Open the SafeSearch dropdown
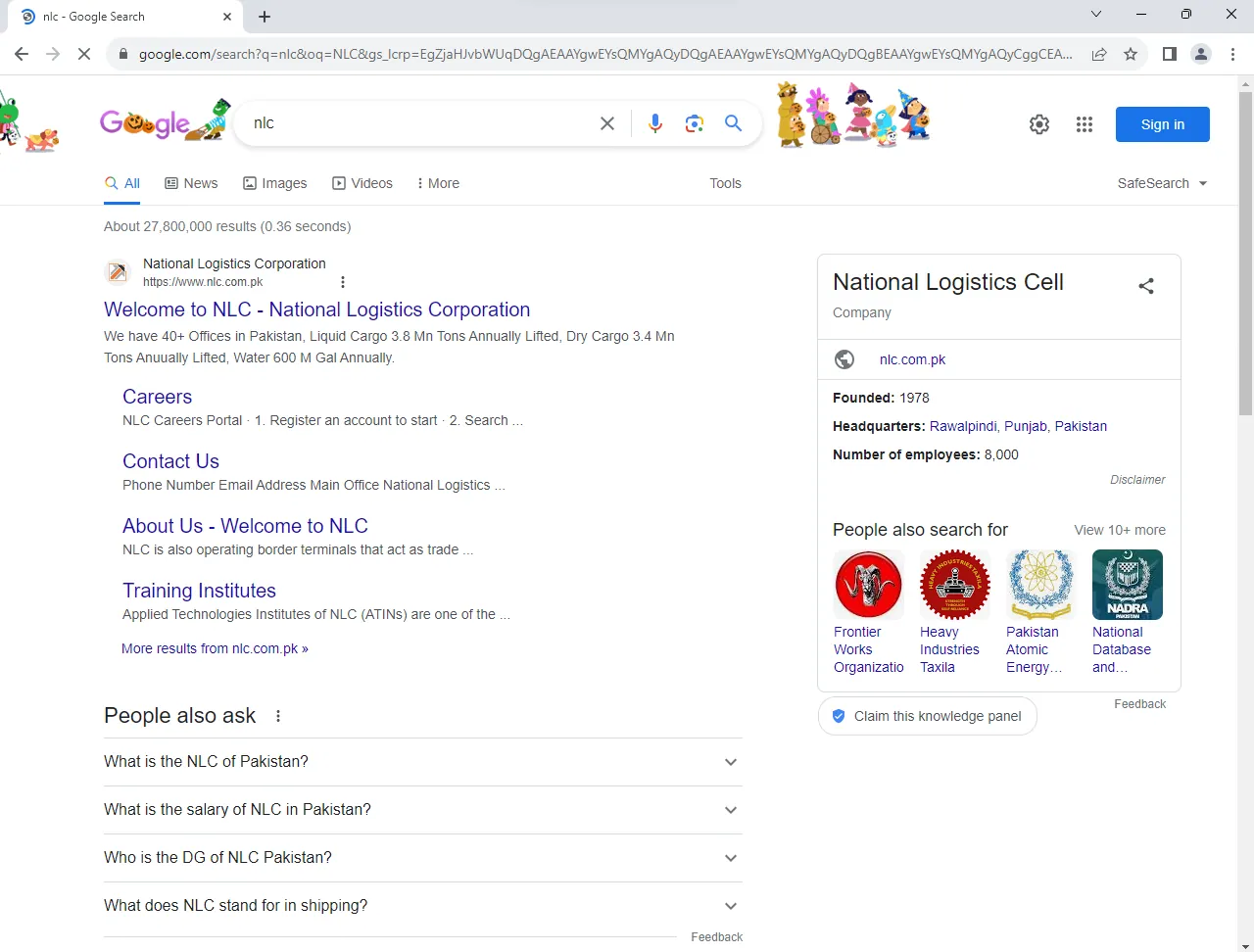1254x952 pixels. [1162, 183]
